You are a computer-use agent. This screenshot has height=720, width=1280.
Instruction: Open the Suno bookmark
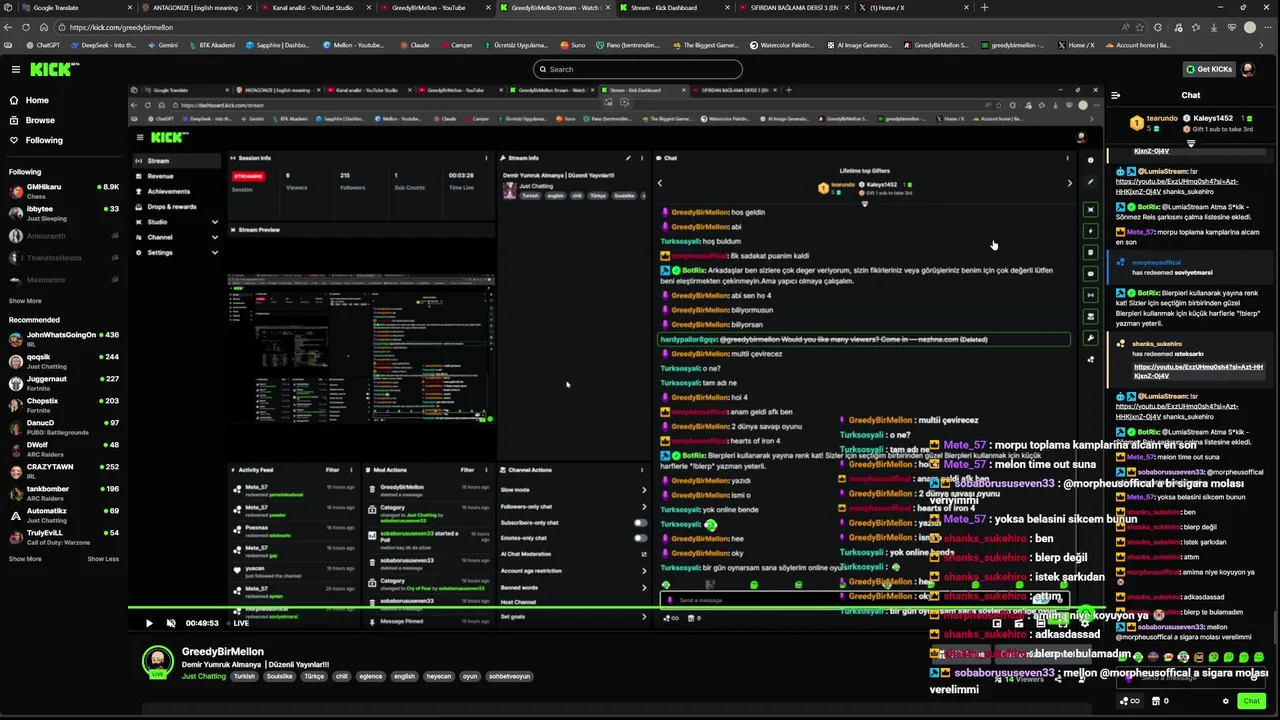coord(573,45)
